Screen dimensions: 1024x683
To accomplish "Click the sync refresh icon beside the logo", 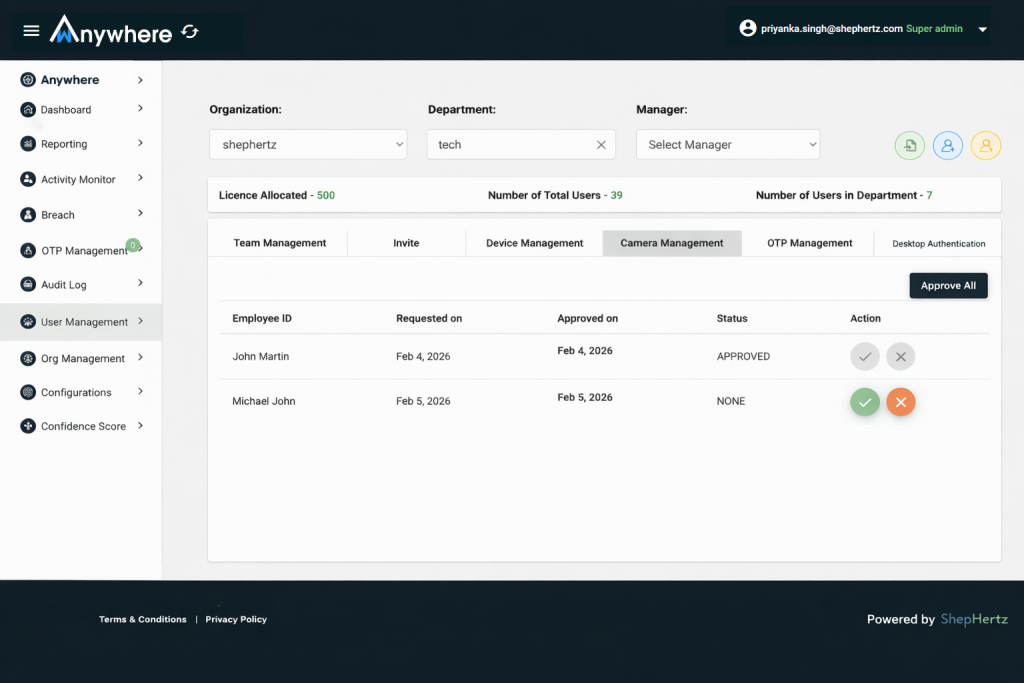I will point(190,32).
